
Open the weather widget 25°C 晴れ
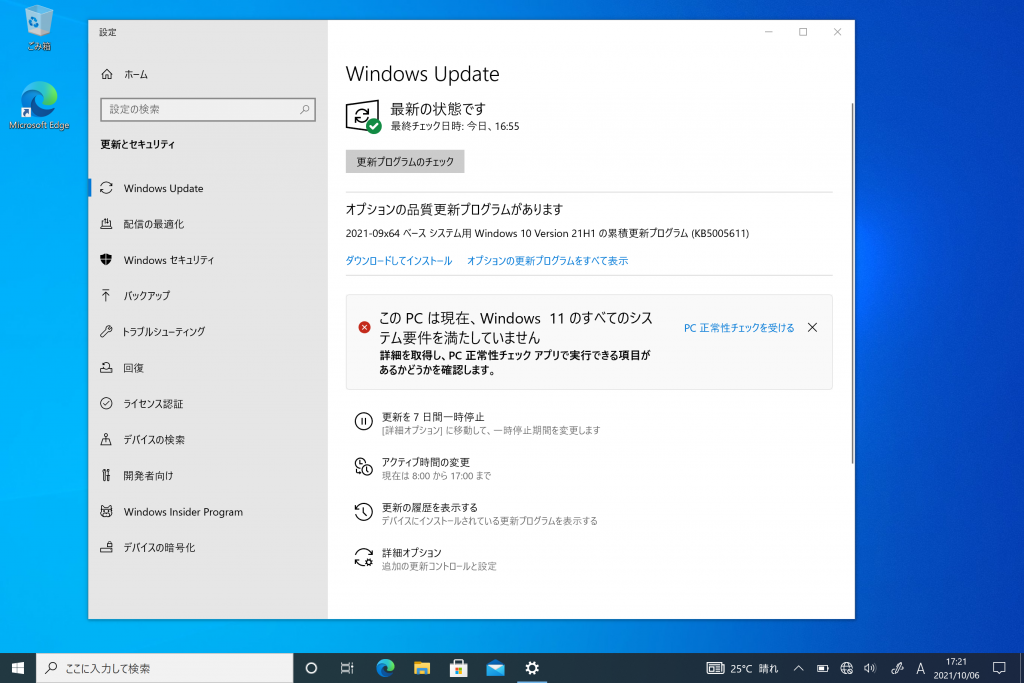click(743, 668)
